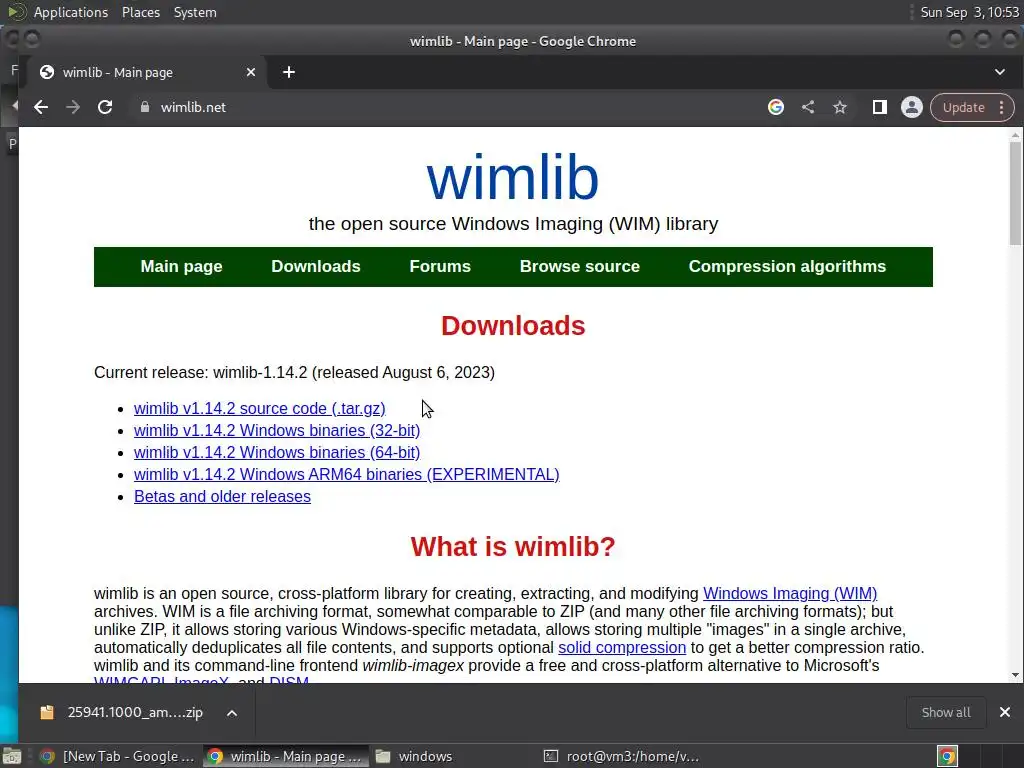Screen dimensions: 1024x768
Task: Open the Browse source nav item
Action: [x=580, y=266]
